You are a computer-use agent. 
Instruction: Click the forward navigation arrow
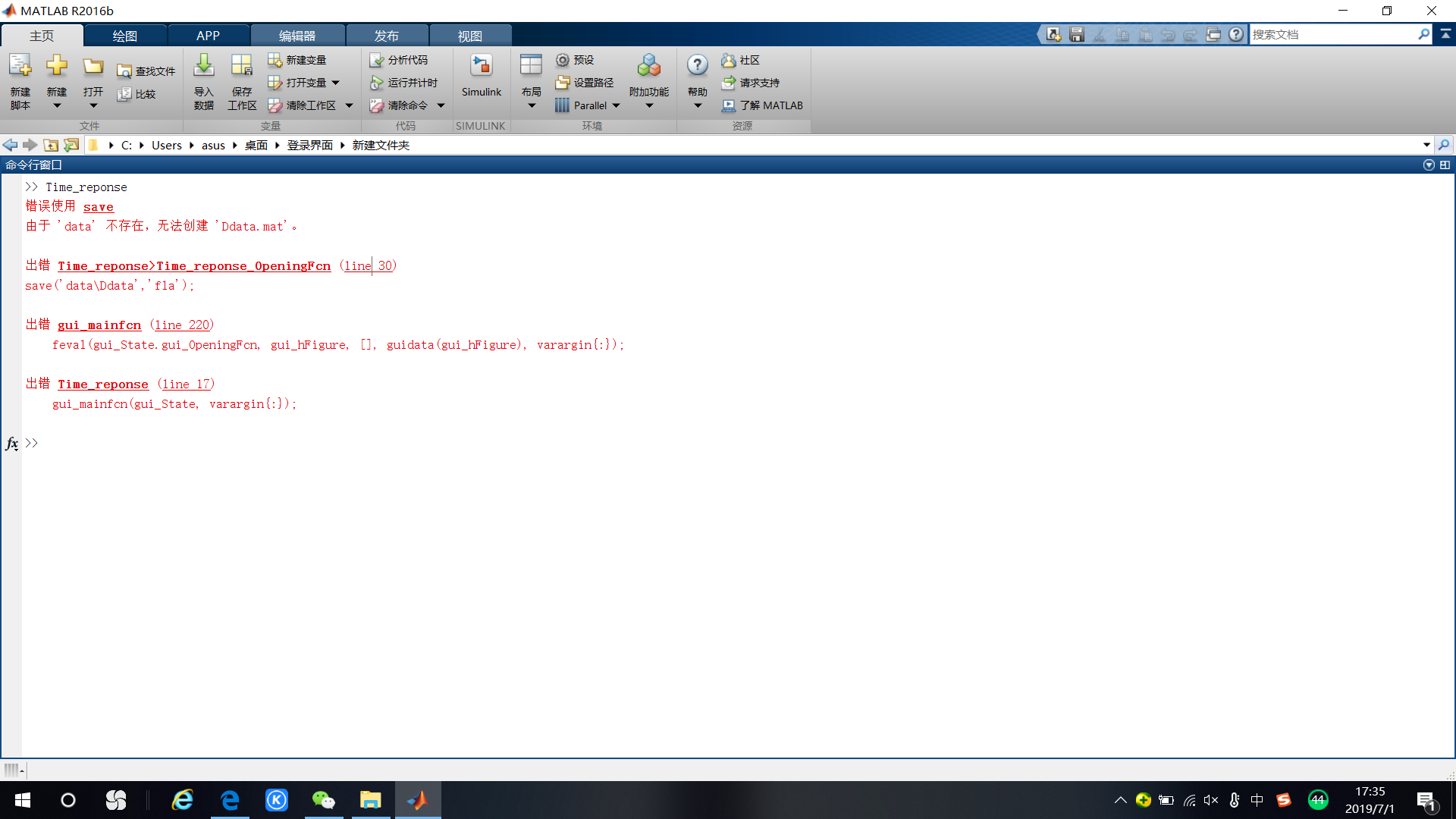30,145
